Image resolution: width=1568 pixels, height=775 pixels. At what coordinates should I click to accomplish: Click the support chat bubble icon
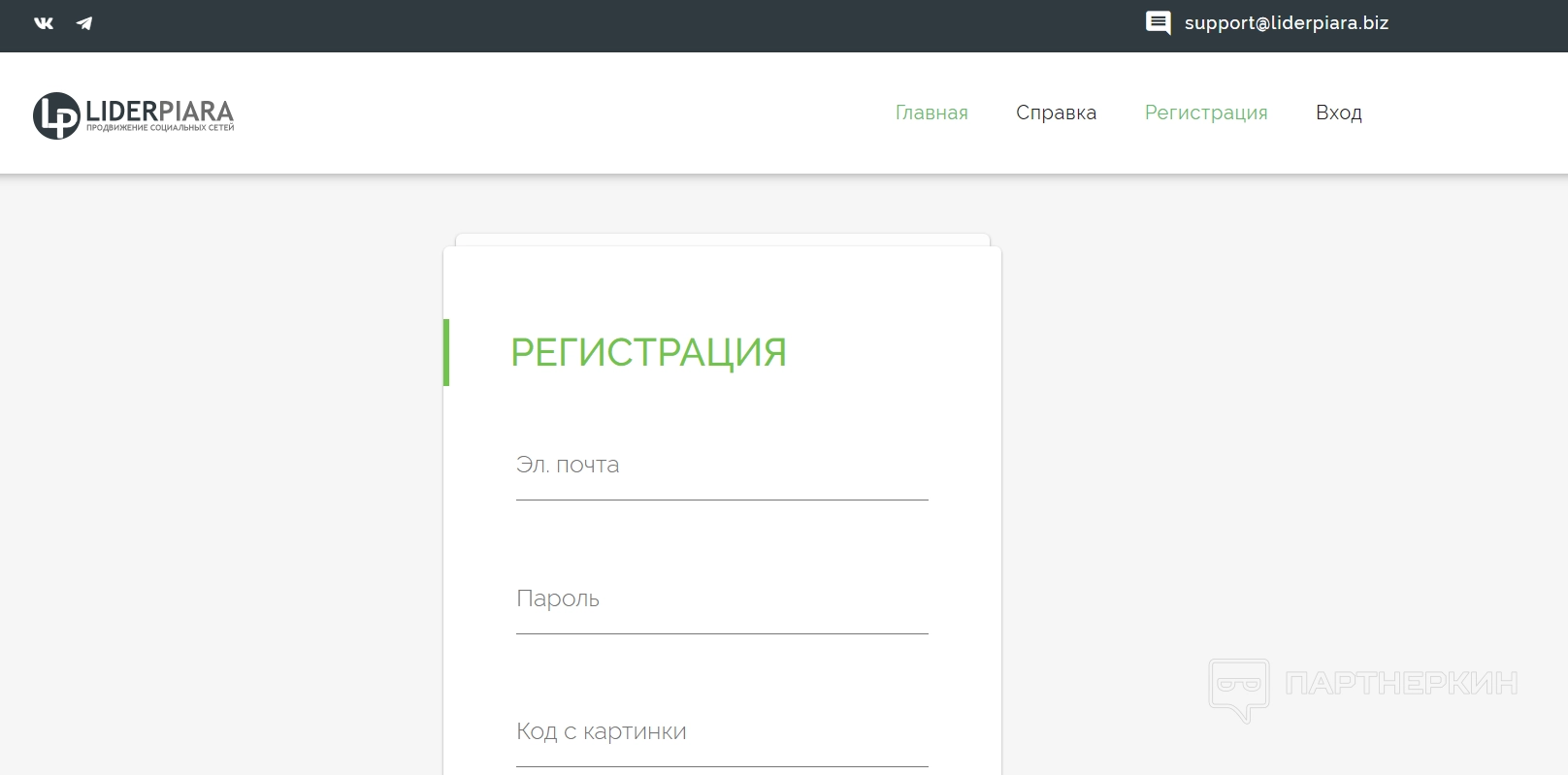pyautogui.click(x=1158, y=23)
